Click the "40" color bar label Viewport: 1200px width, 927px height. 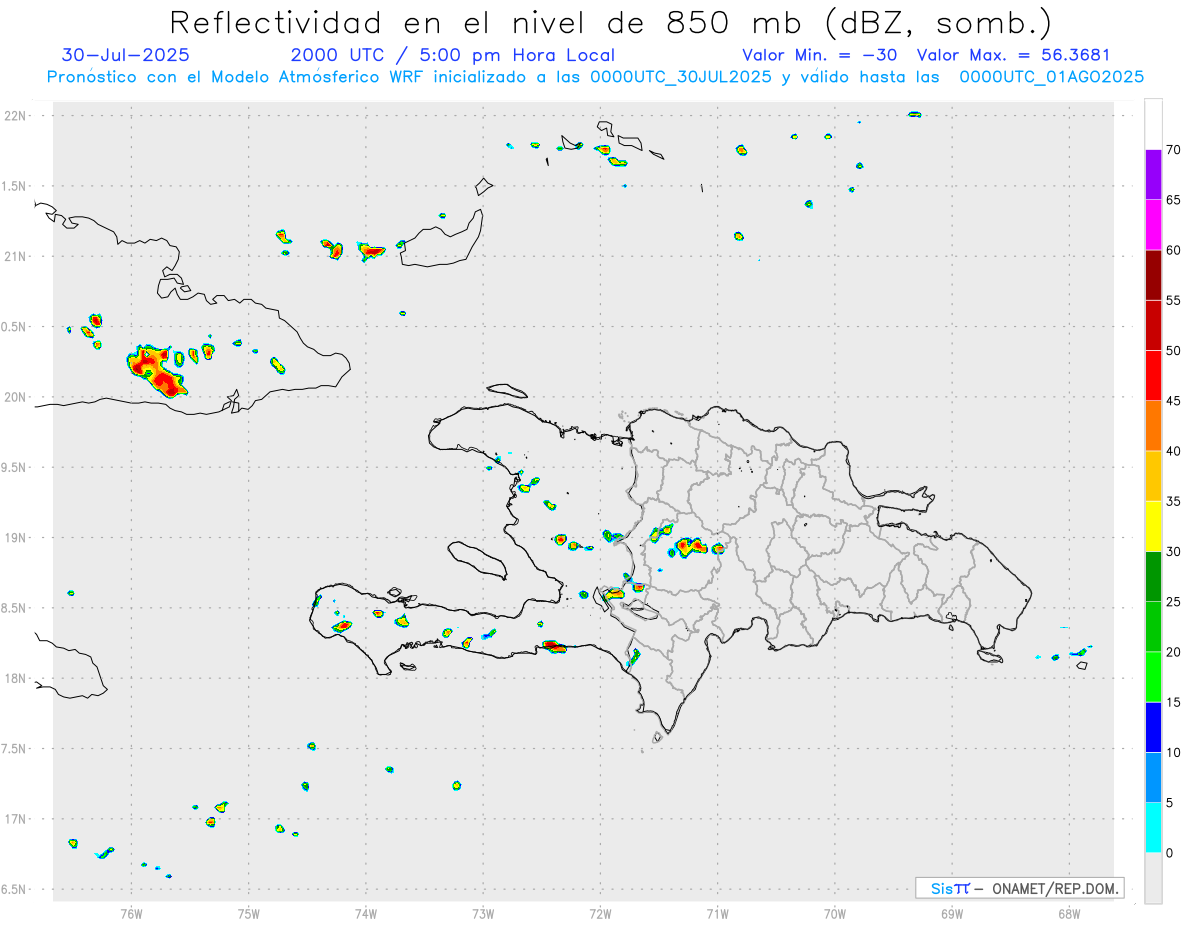coord(1174,451)
